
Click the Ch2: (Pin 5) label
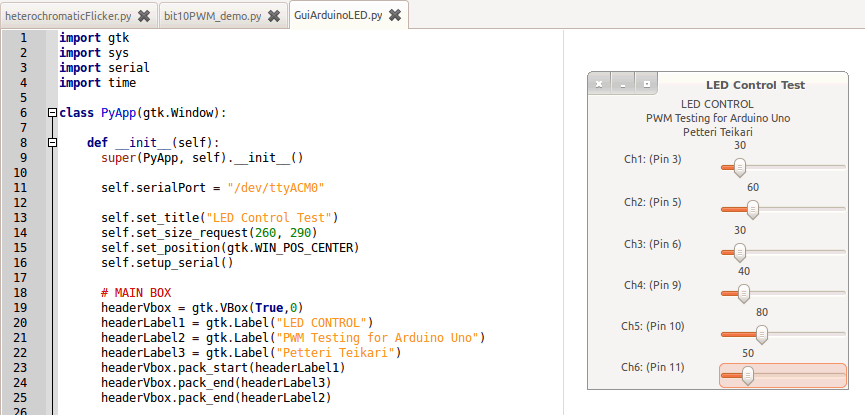(x=653, y=202)
